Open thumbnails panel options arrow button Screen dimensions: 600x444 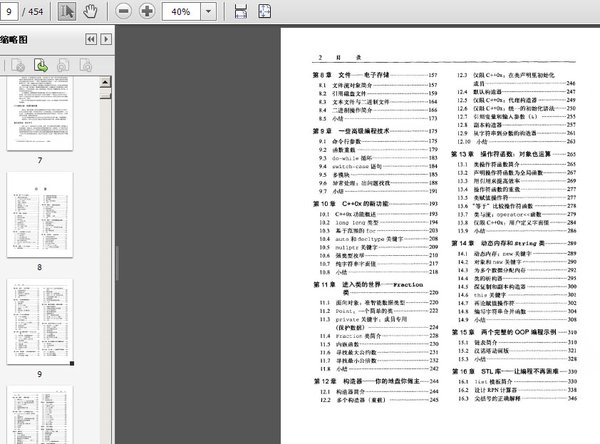click(x=105, y=39)
